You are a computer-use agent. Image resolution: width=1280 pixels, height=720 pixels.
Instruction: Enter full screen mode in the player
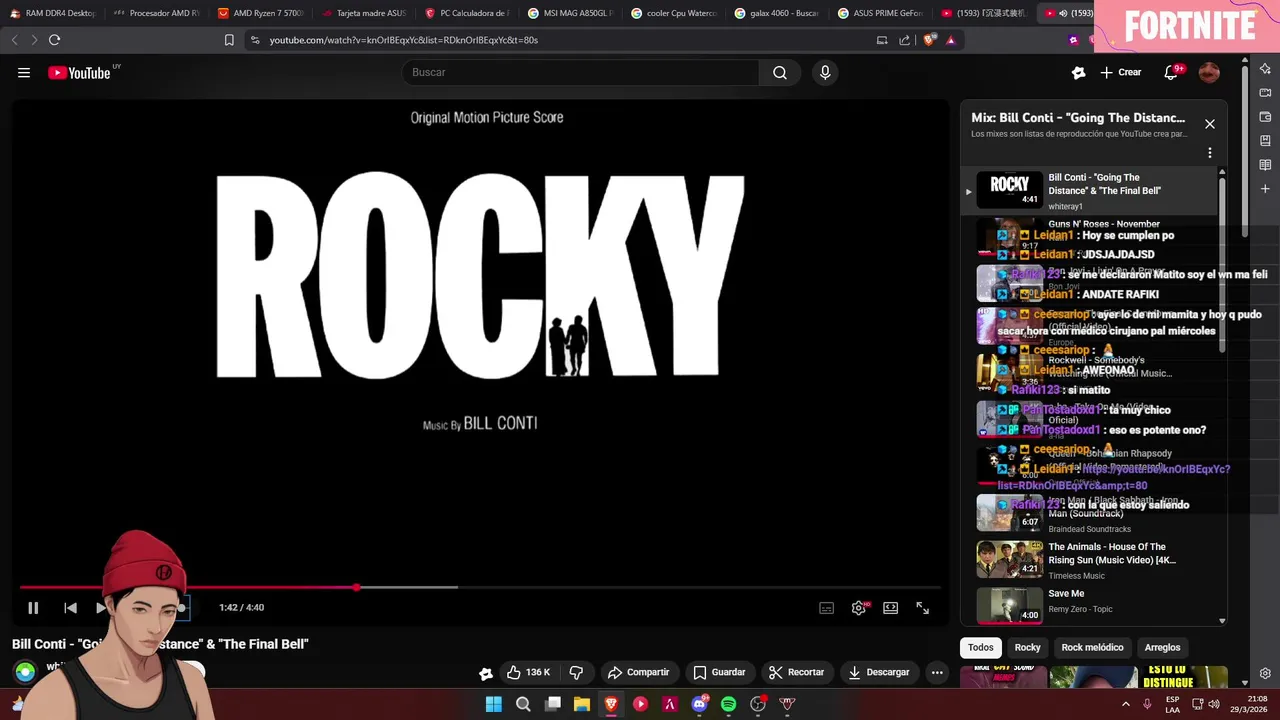tap(923, 607)
